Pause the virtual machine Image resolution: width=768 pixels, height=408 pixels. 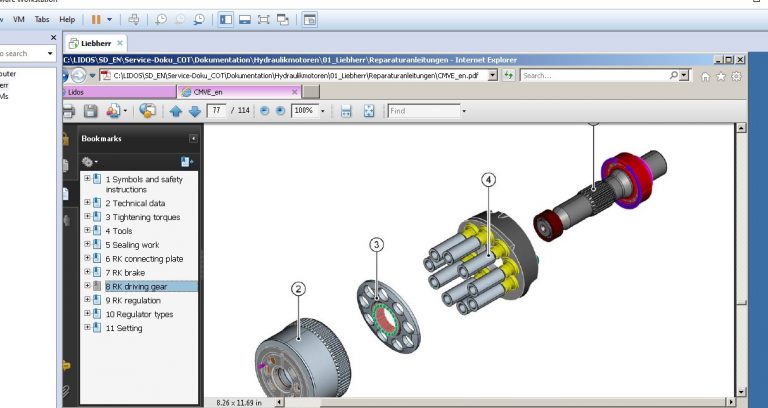tap(96, 20)
